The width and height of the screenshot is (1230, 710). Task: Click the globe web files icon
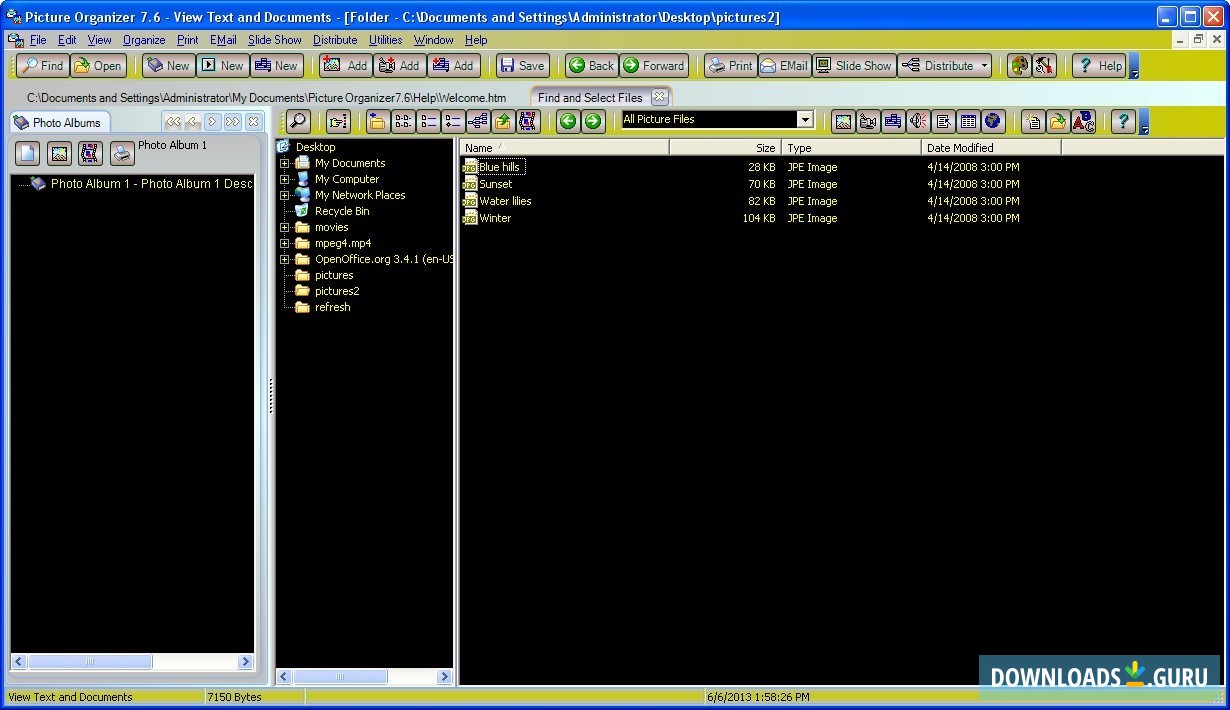[x=993, y=121]
